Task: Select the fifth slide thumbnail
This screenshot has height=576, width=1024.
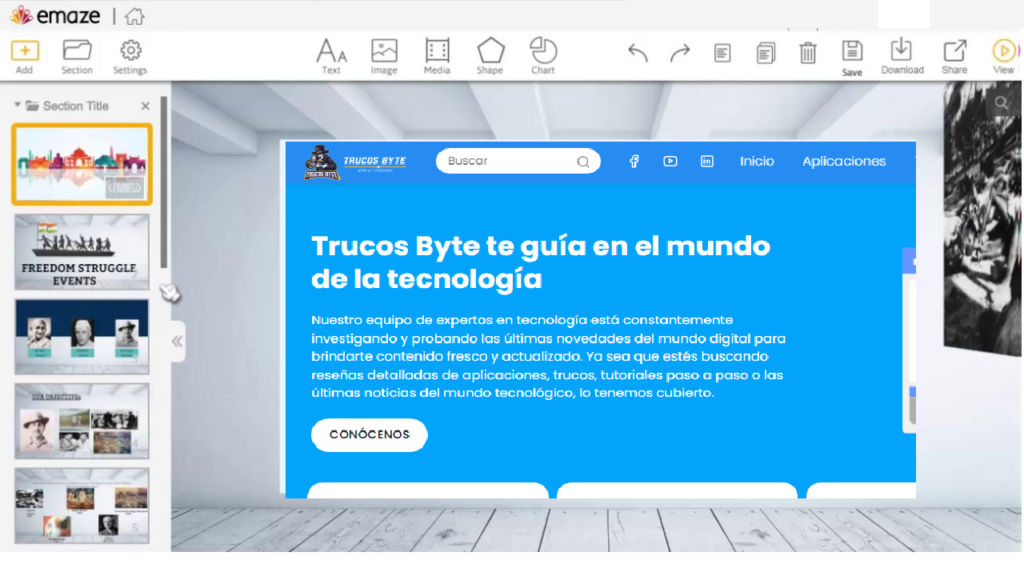Action: (82, 505)
